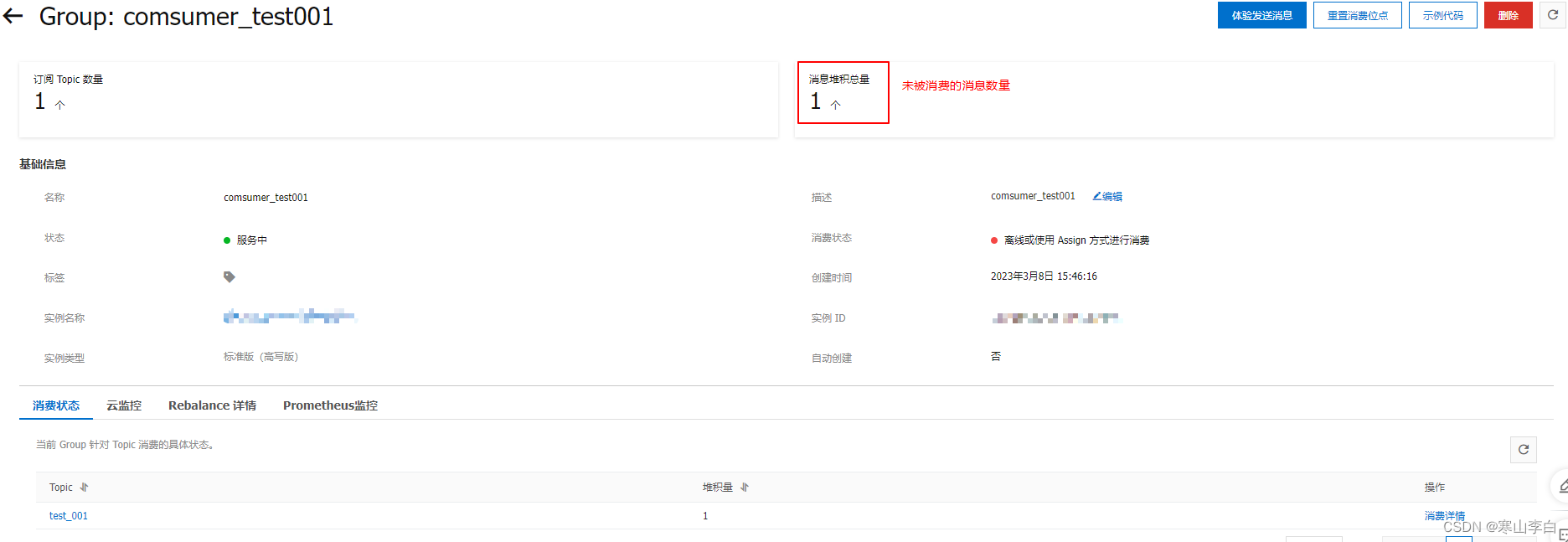Click the edit pencil icon at right edge

(x=1562, y=486)
